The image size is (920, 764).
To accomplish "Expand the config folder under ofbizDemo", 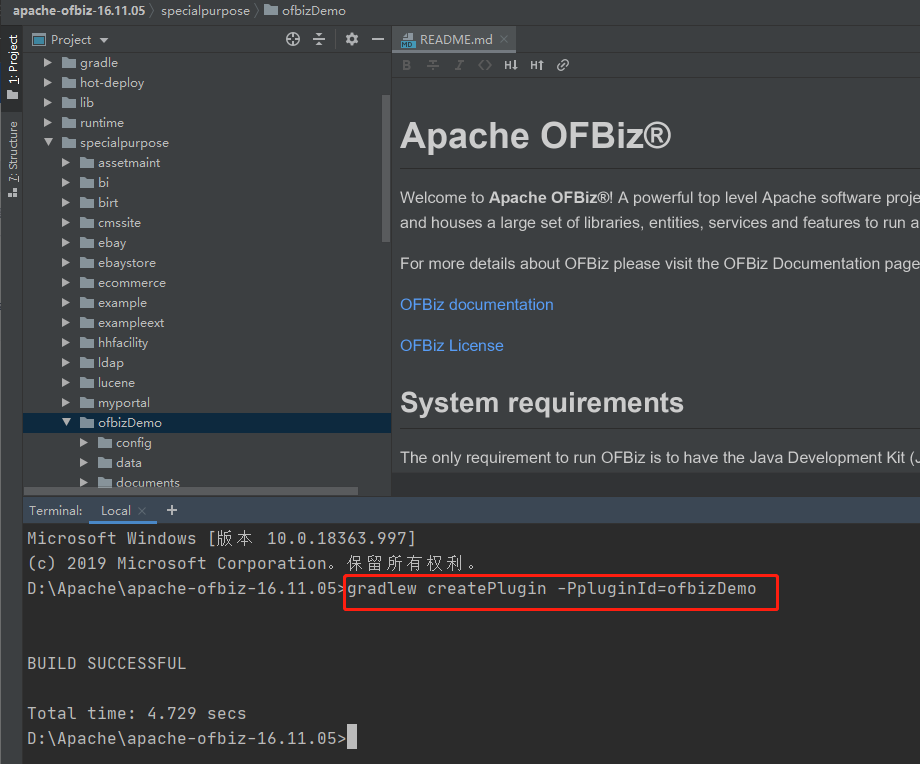I will pos(83,442).
